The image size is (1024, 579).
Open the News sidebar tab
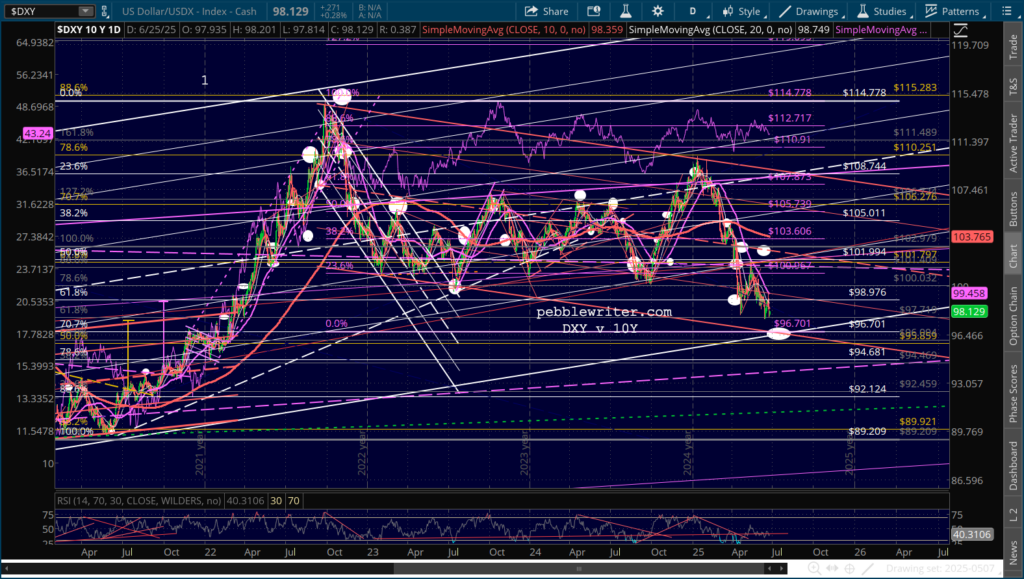click(1013, 548)
